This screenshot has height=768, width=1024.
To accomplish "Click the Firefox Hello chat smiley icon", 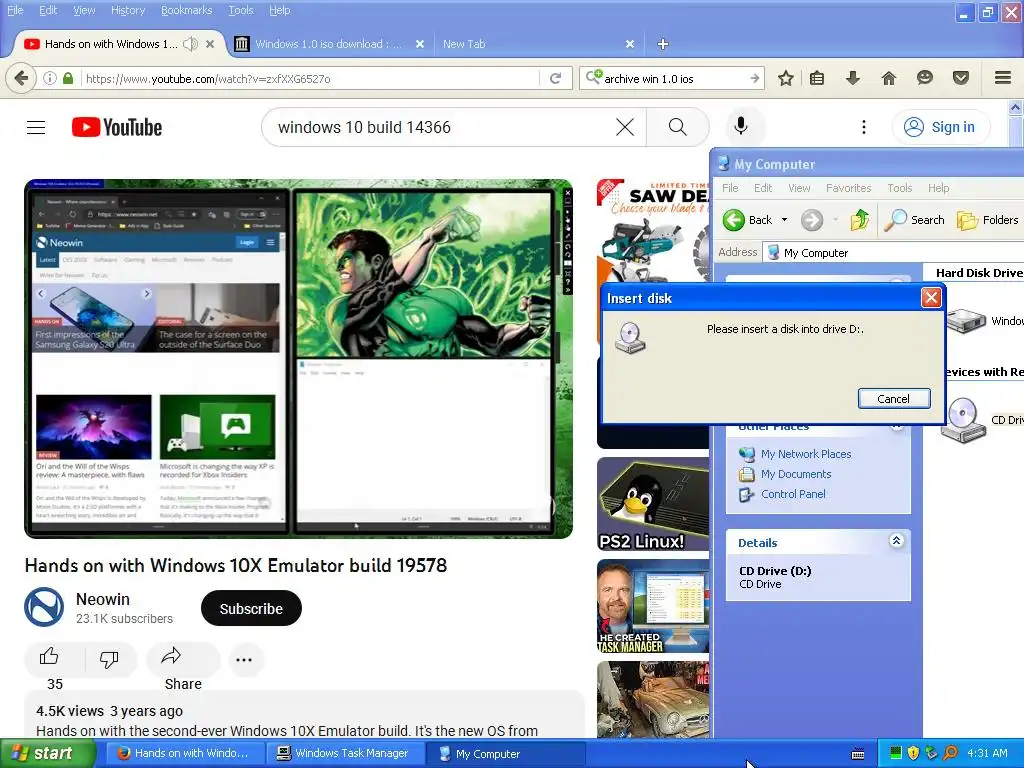I will (925, 78).
